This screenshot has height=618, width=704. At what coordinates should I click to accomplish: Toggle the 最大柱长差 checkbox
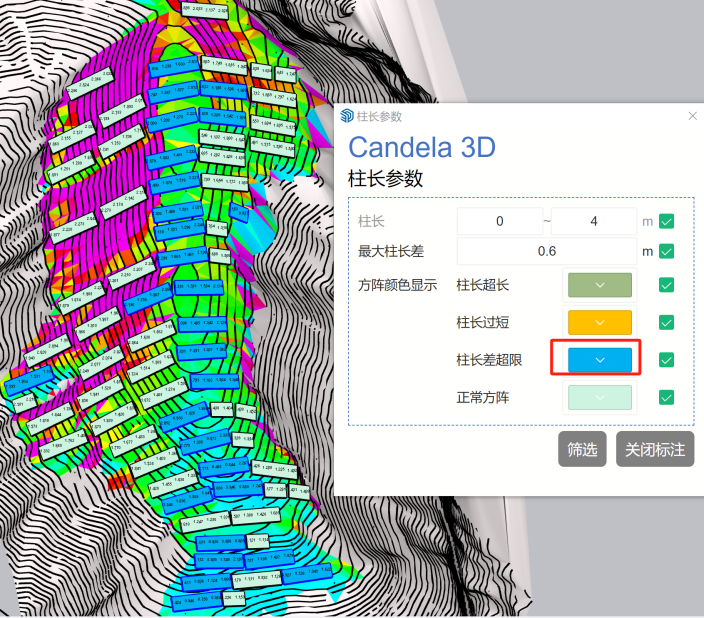click(666, 251)
